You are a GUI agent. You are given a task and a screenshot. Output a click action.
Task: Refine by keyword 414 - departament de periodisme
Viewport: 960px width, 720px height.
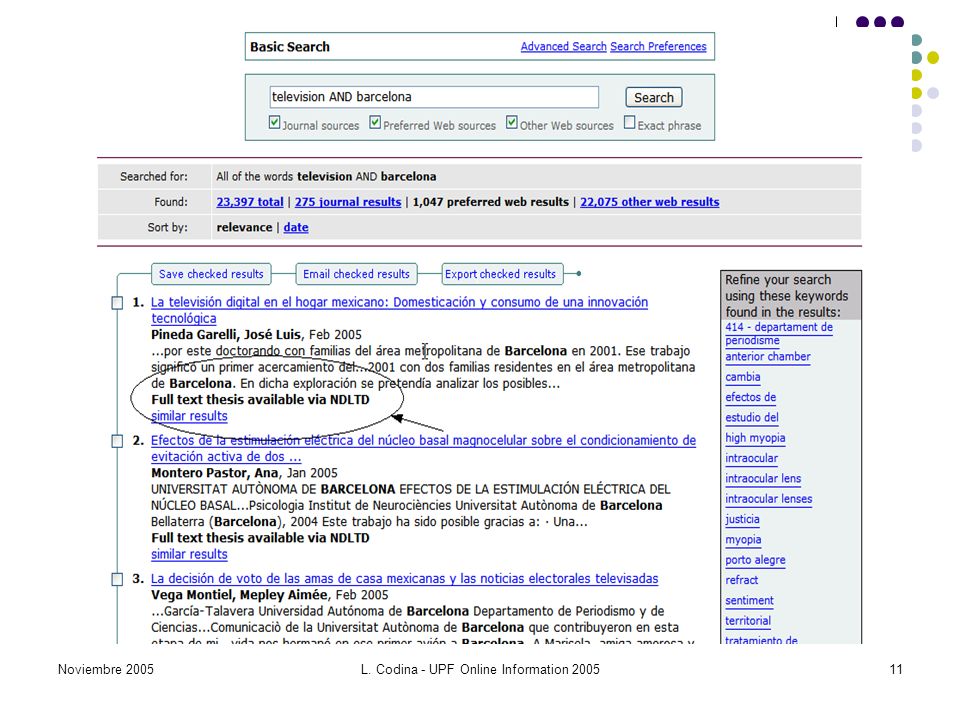(779, 334)
